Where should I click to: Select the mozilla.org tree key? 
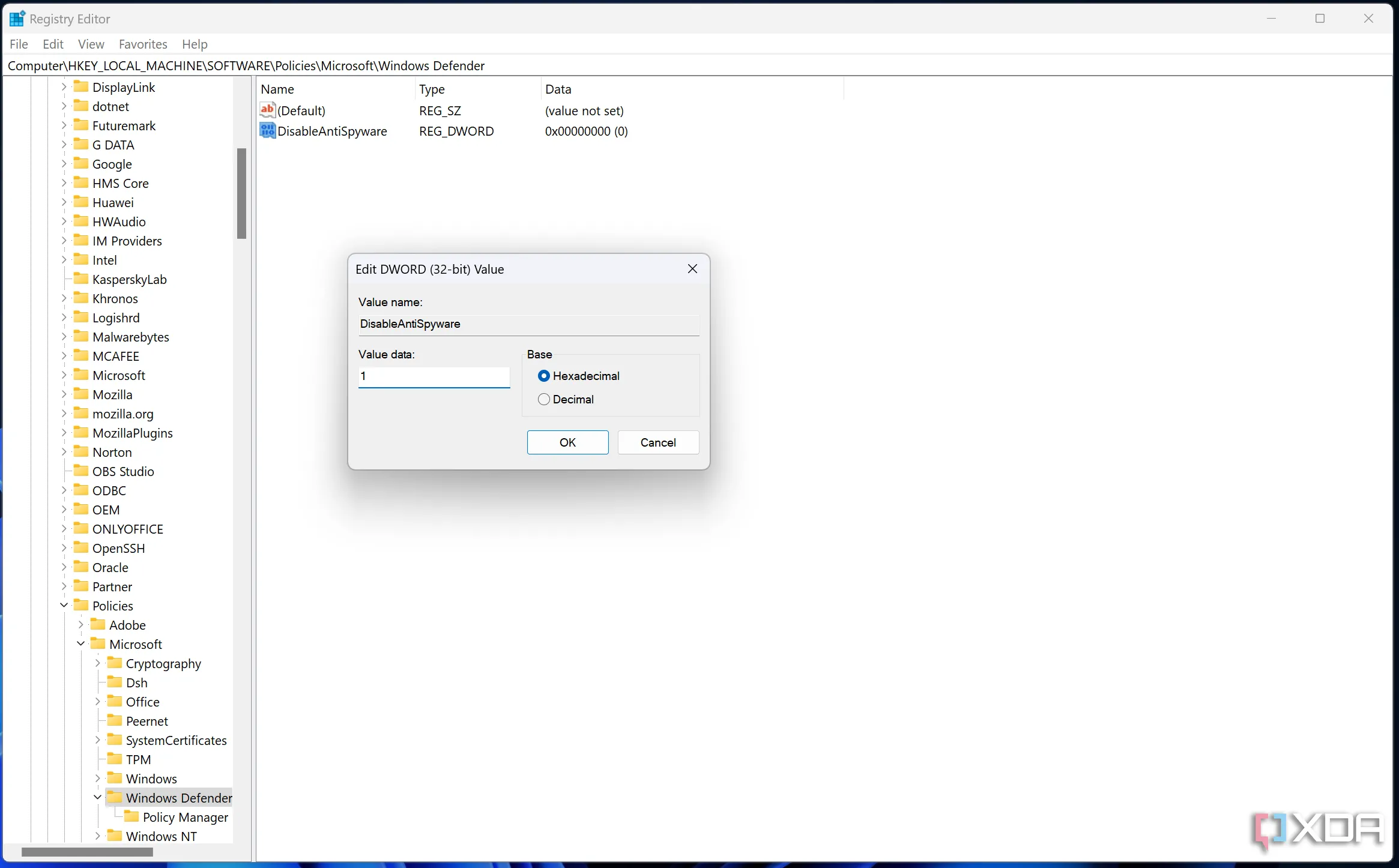coord(123,414)
